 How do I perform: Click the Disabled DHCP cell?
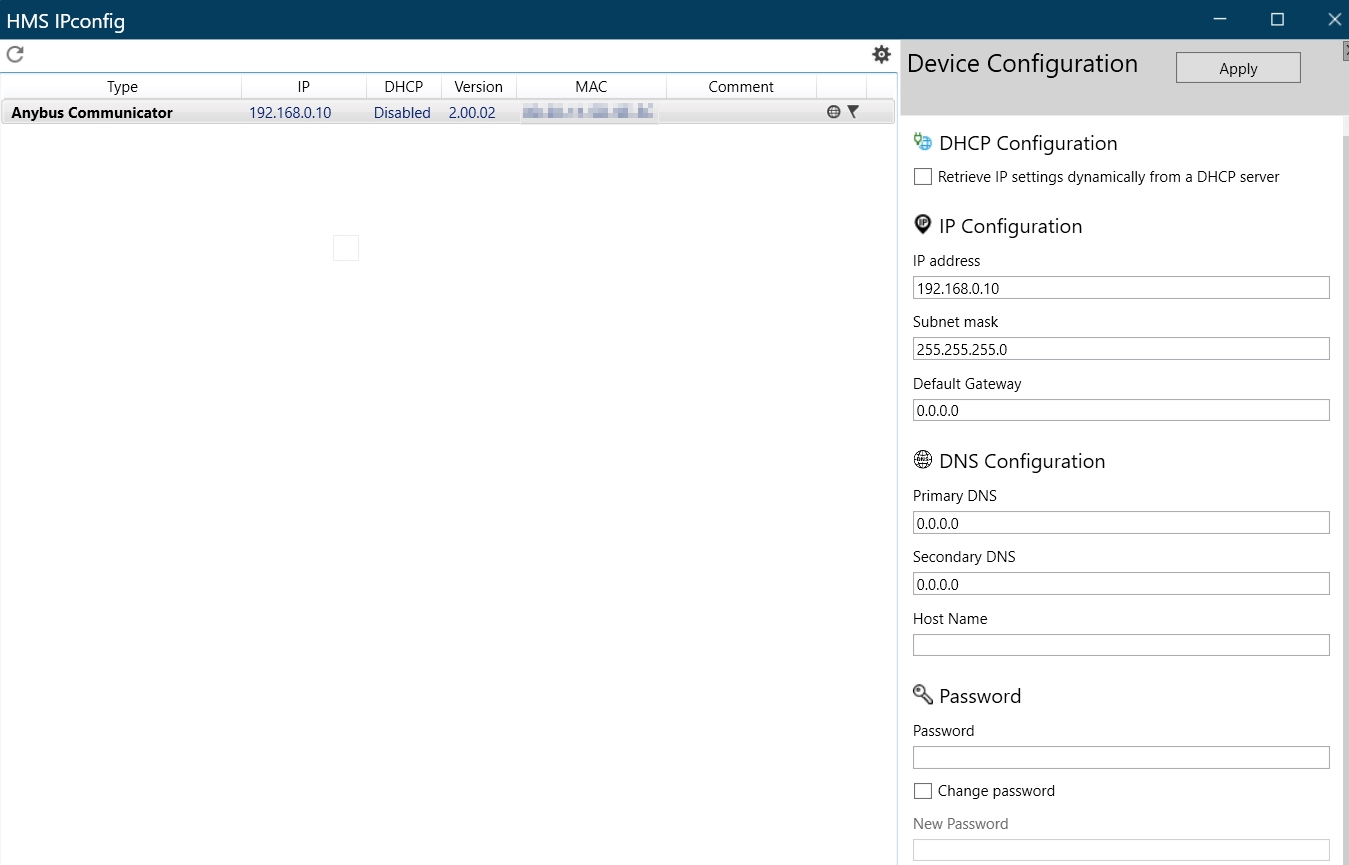point(402,113)
